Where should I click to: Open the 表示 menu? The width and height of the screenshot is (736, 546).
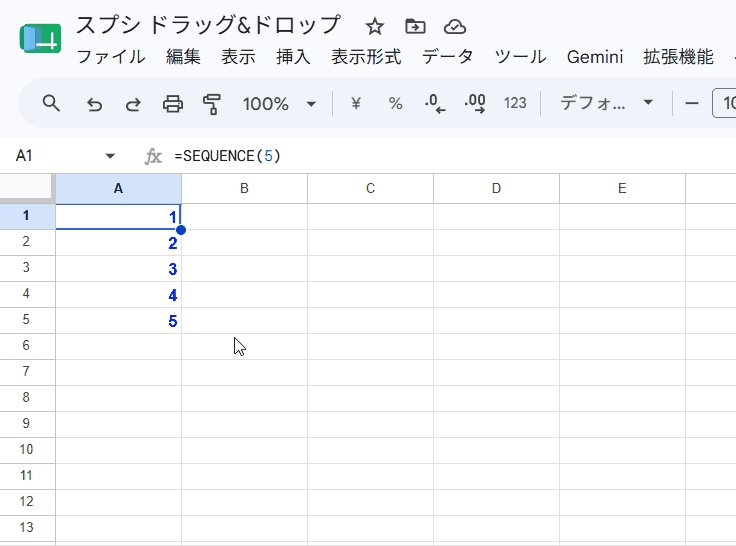[x=238, y=57]
